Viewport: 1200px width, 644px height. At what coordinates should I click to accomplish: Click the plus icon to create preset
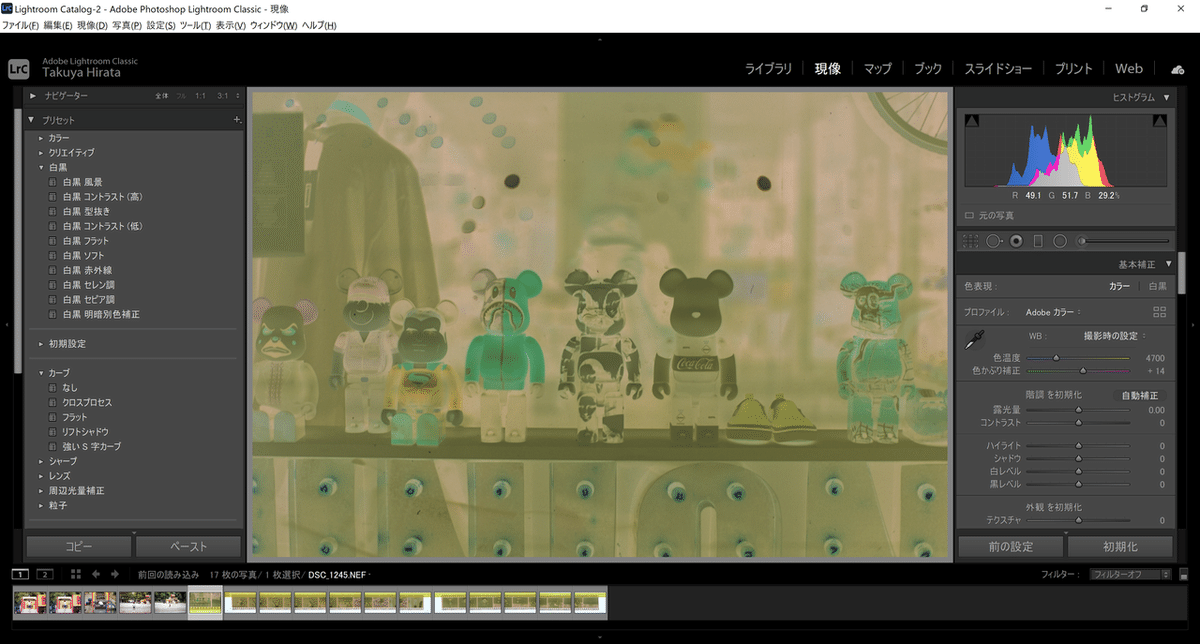tap(237, 120)
